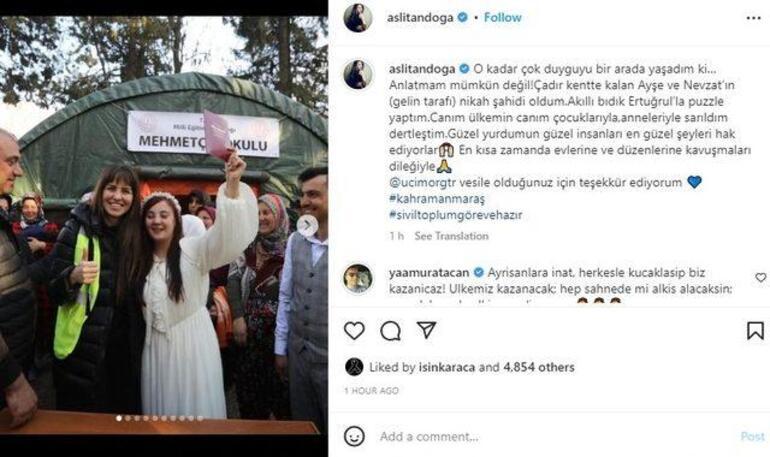Open the #kahramanmaraş hashtag
The height and width of the screenshot is (457, 770).
(437, 199)
